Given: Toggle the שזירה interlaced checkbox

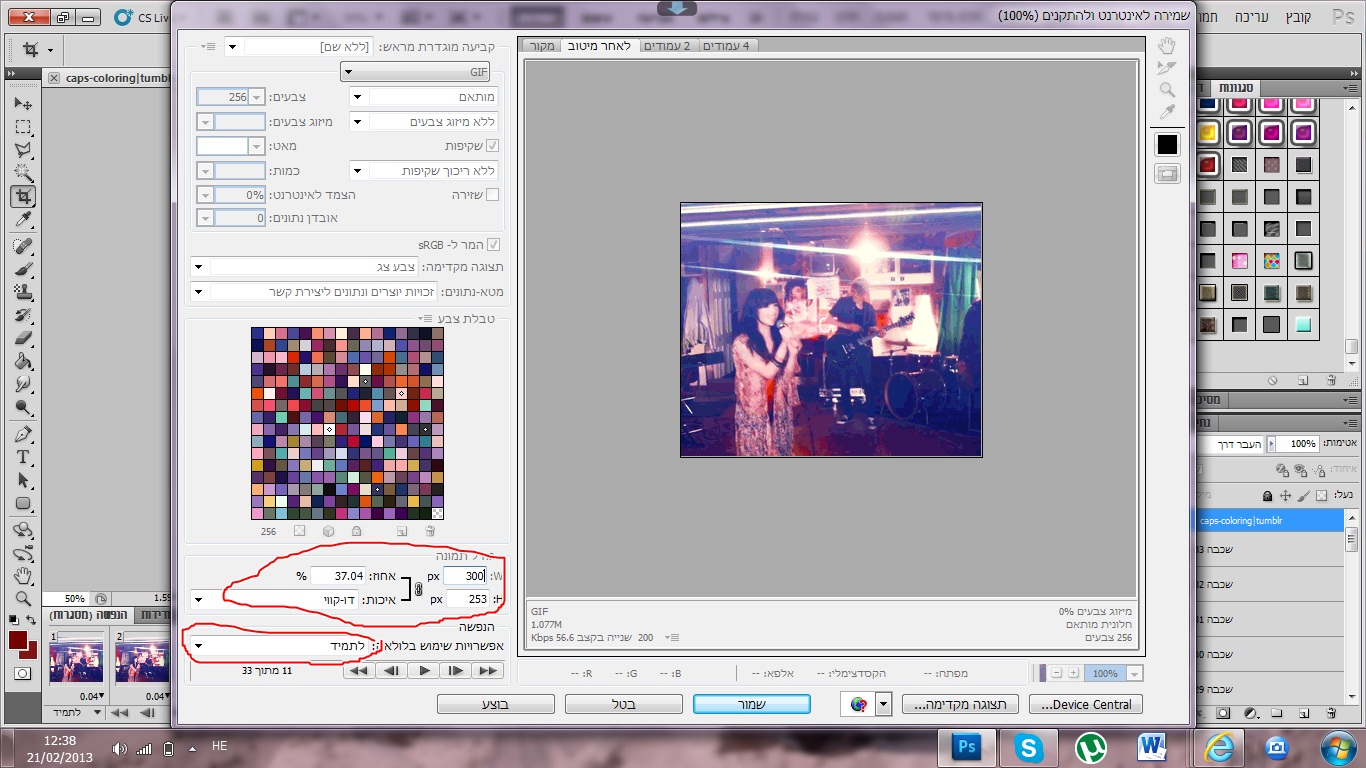Looking at the screenshot, I should (x=492, y=195).
